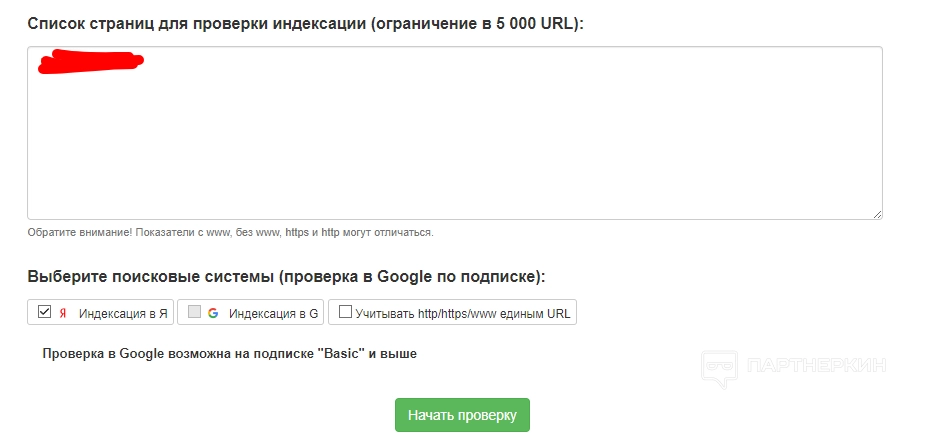
Task: Enable the single URL http/https/www checkbox
Action: point(346,312)
